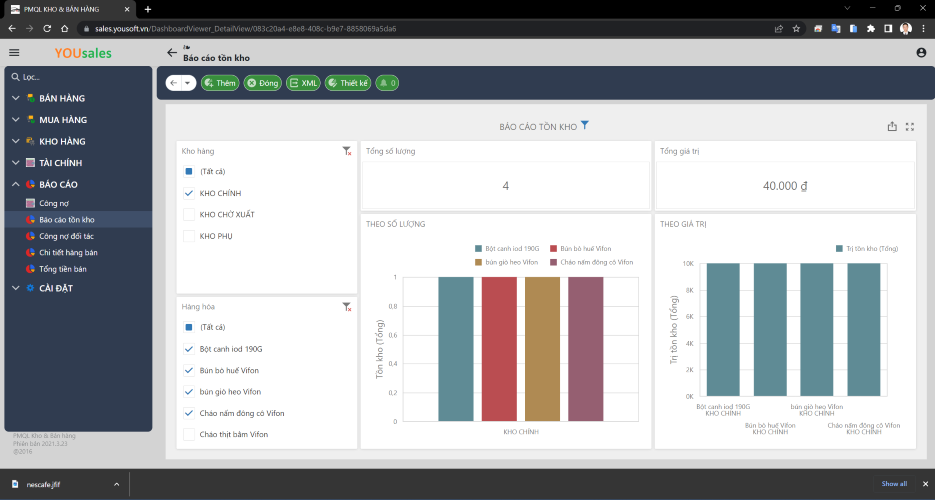The width and height of the screenshot is (935, 500).
Task: Open the user account icon
Action: tap(921, 53)
